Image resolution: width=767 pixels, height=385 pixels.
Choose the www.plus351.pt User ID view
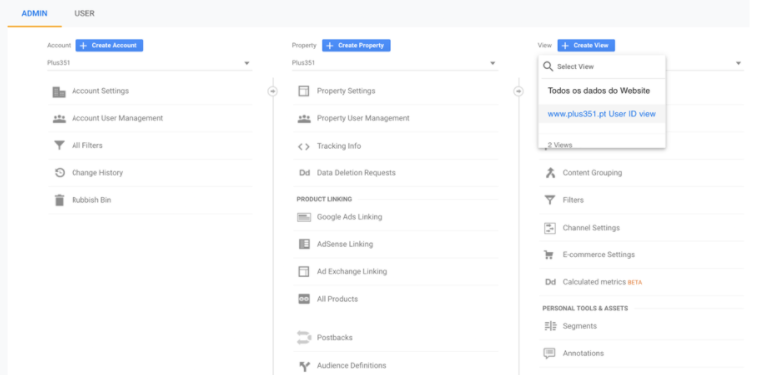coord(602,114)
